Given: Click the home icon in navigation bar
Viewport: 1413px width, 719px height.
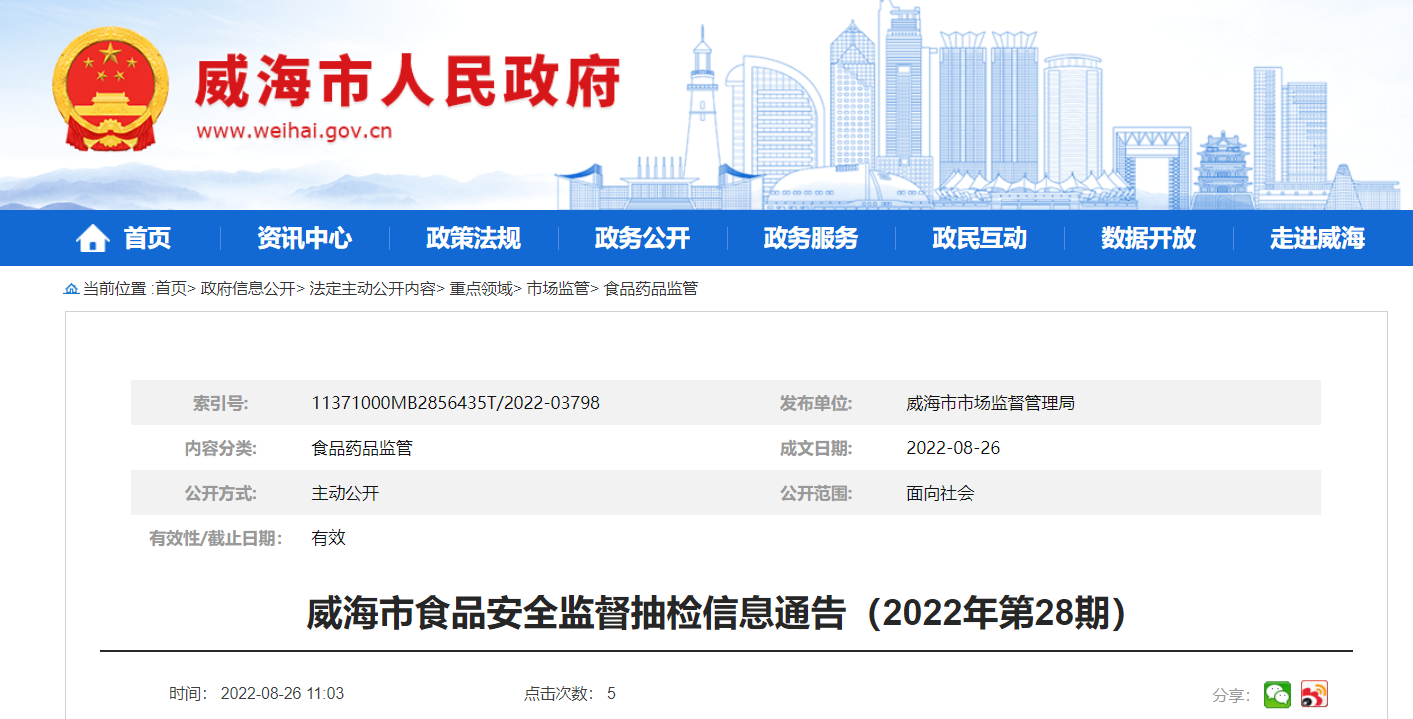Looking at the screenshot, I should click(92, 239).
